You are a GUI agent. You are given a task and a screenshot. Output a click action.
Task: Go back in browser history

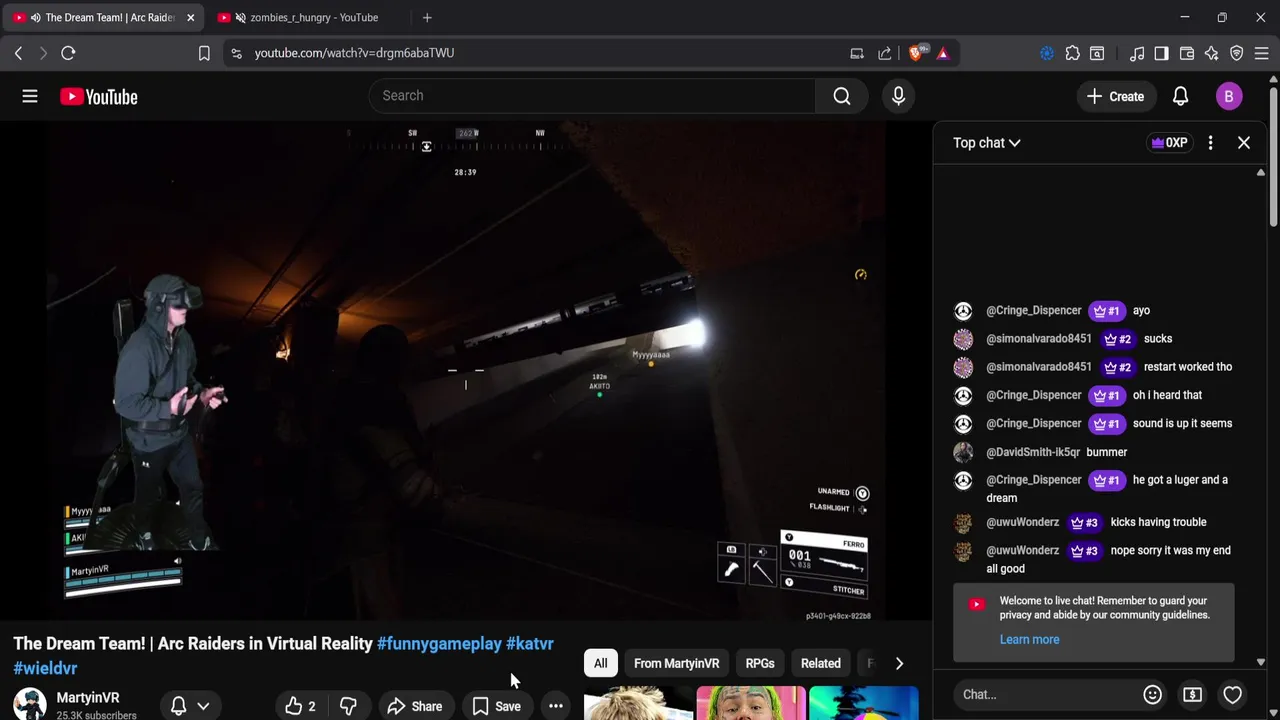click(x=18, y=53)
